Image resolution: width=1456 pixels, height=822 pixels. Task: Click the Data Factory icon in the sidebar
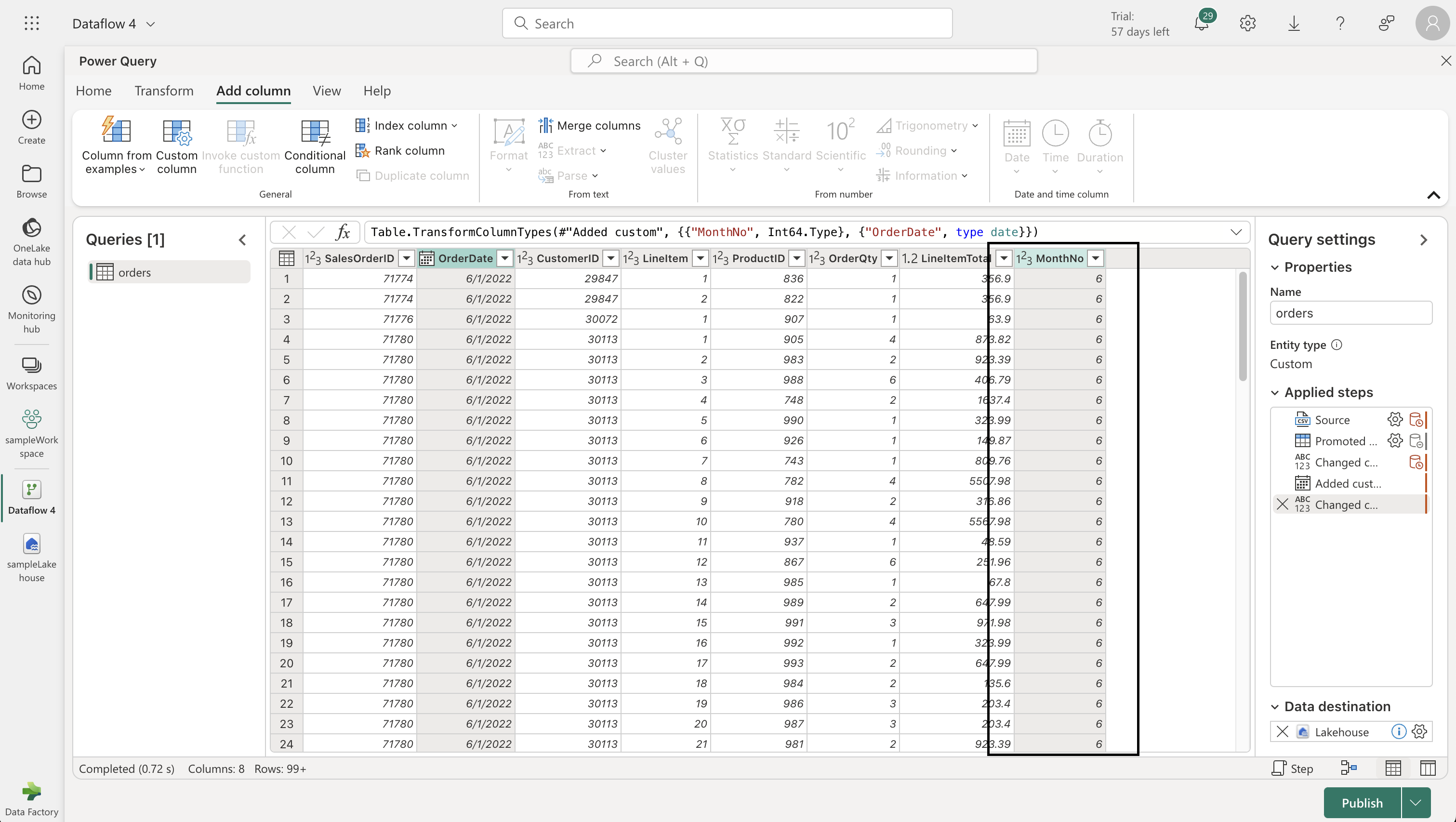click(x=32, y=799)
